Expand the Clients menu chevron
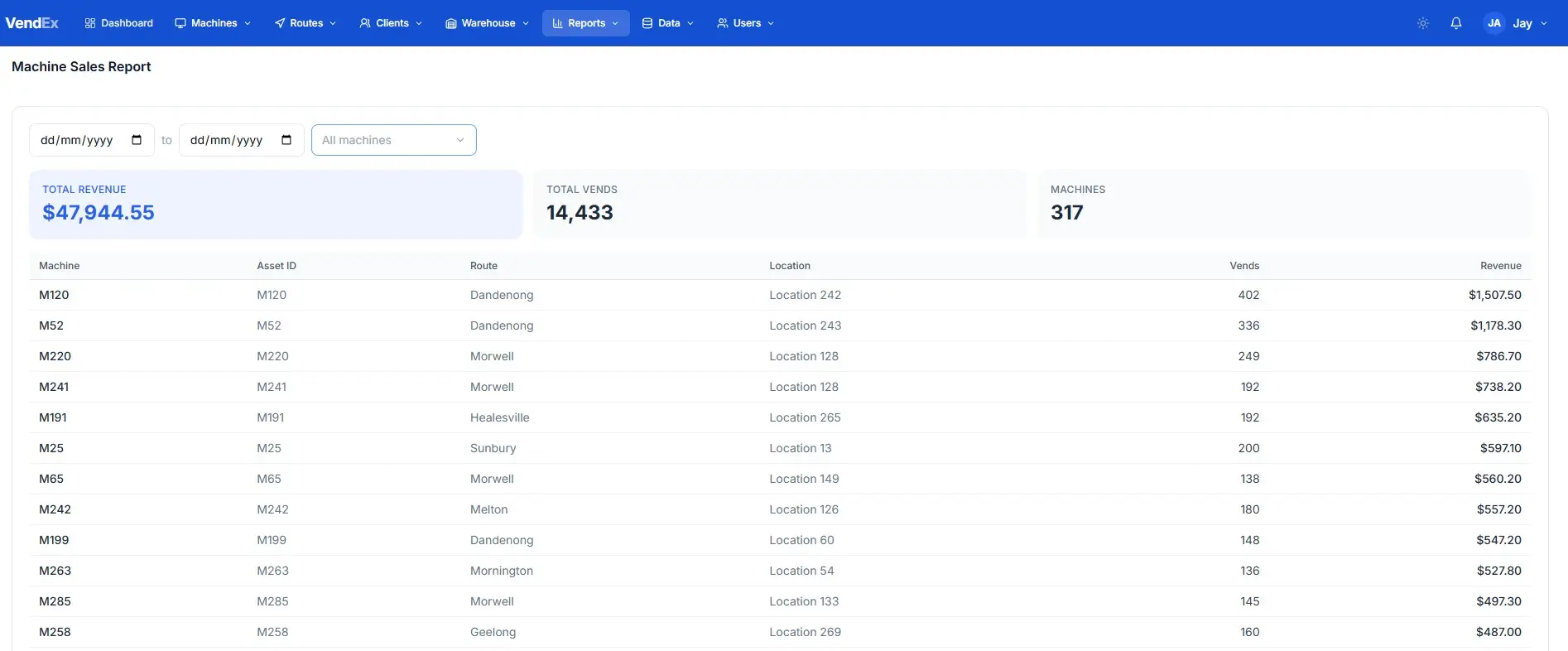This screenshot has width=1568, height=651. pyautogui.click(x=419, y=23)
